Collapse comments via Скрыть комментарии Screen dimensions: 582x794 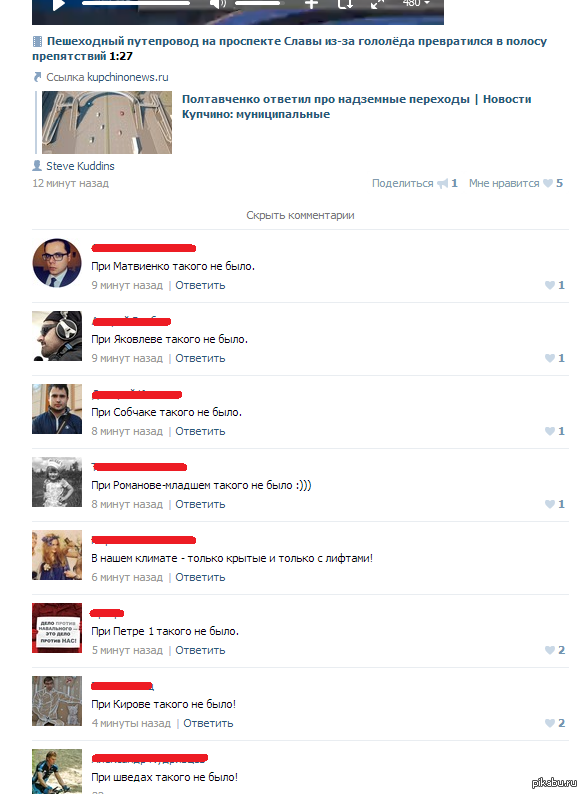[x=300, y=215]
